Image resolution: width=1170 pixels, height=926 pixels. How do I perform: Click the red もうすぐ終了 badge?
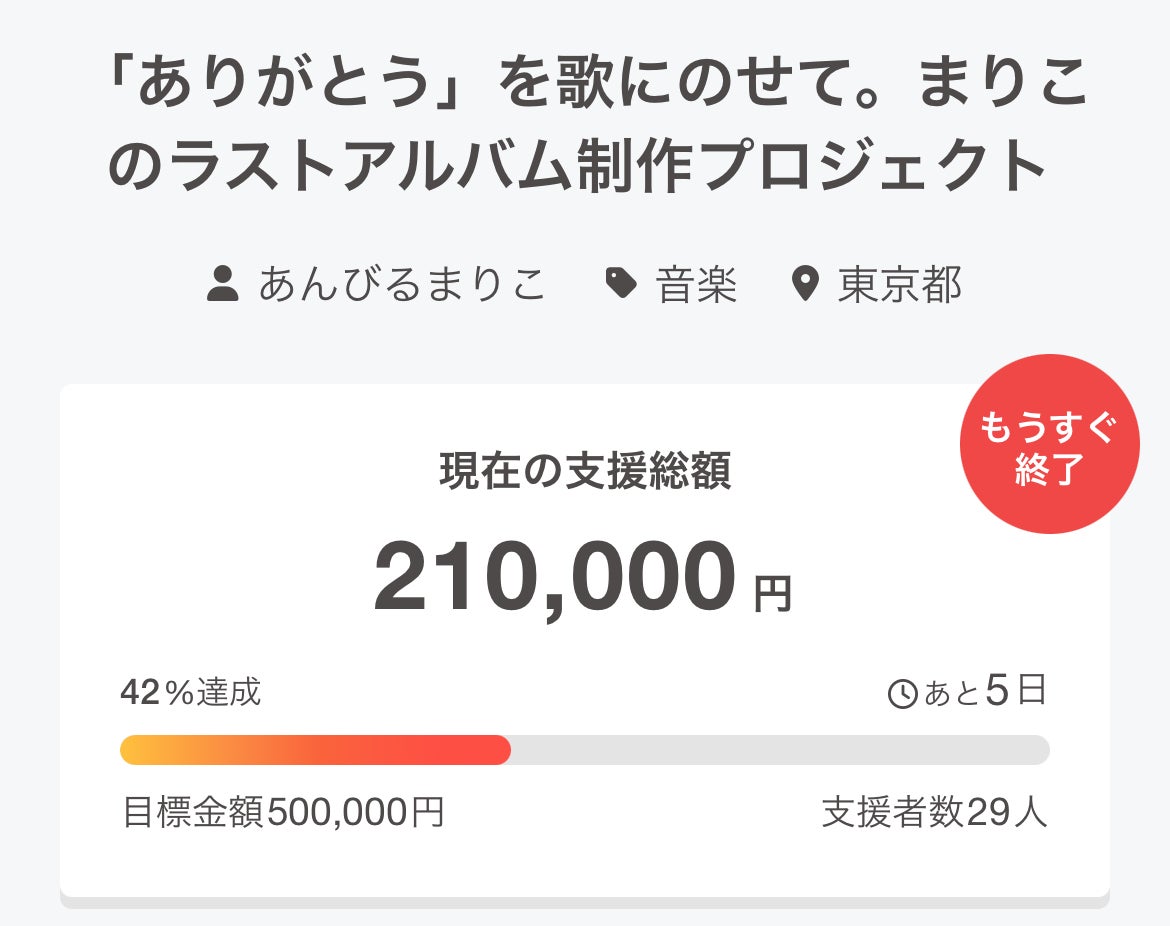pyautogui.click(x=1049, y=444)
